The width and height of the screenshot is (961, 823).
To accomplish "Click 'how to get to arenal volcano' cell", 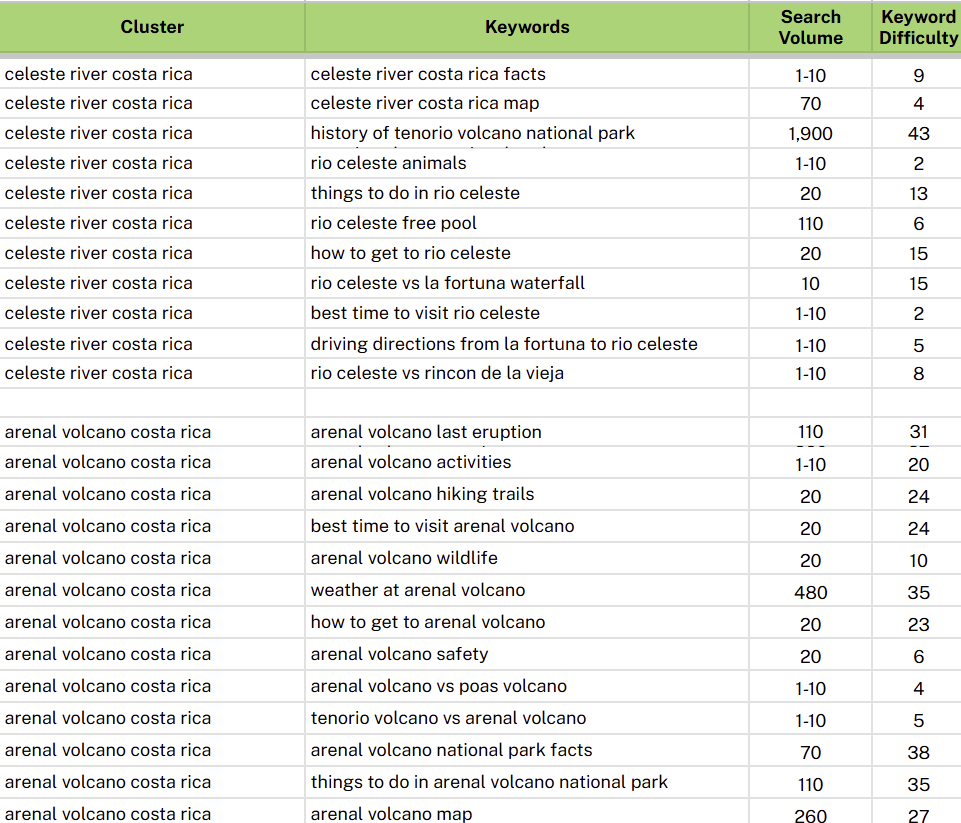I will coord(527,623).
